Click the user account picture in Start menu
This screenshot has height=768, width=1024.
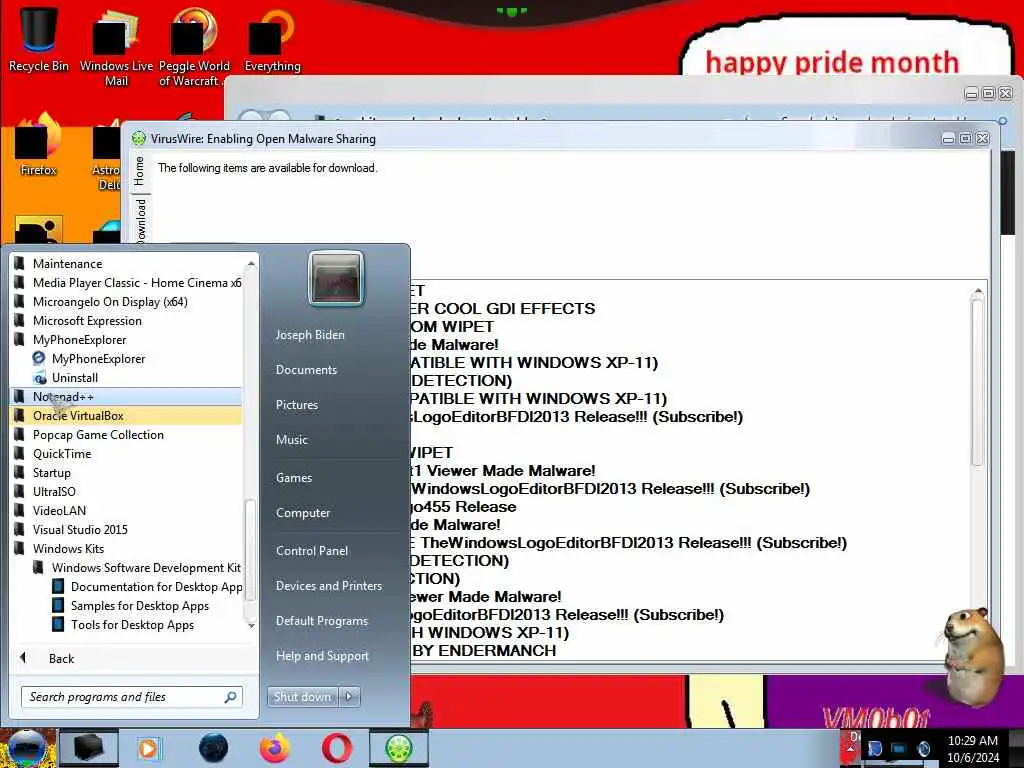[336, 278]
